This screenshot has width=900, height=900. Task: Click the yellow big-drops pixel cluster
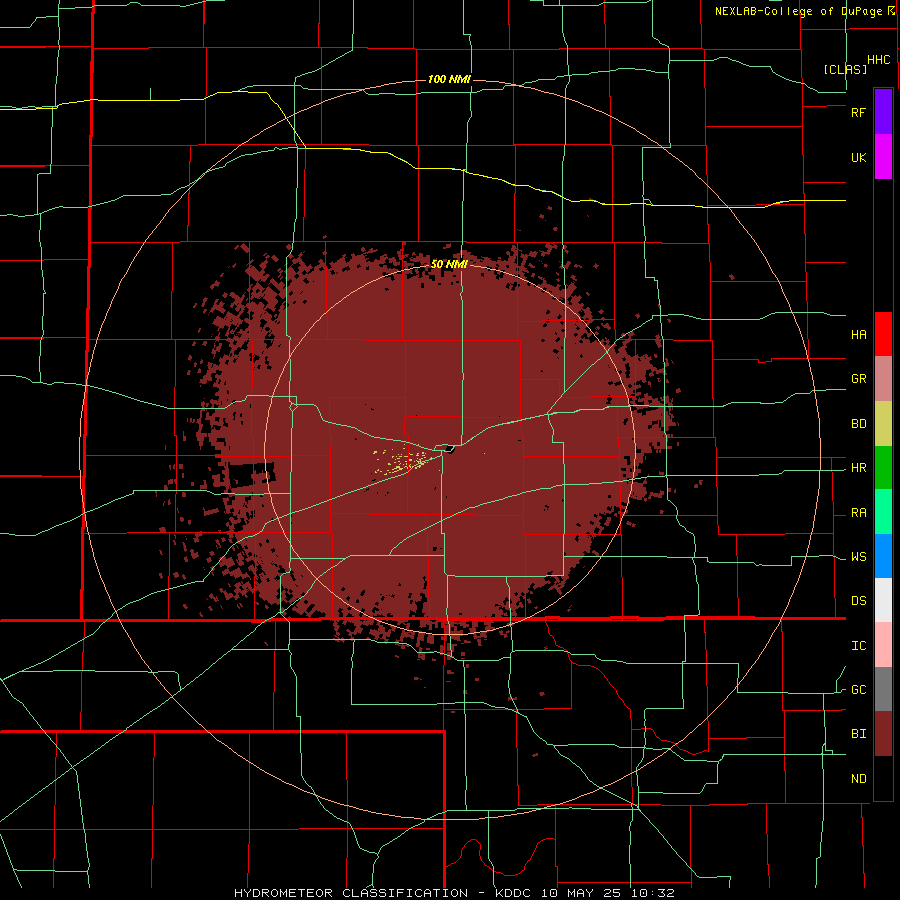[x=402, y=461]
